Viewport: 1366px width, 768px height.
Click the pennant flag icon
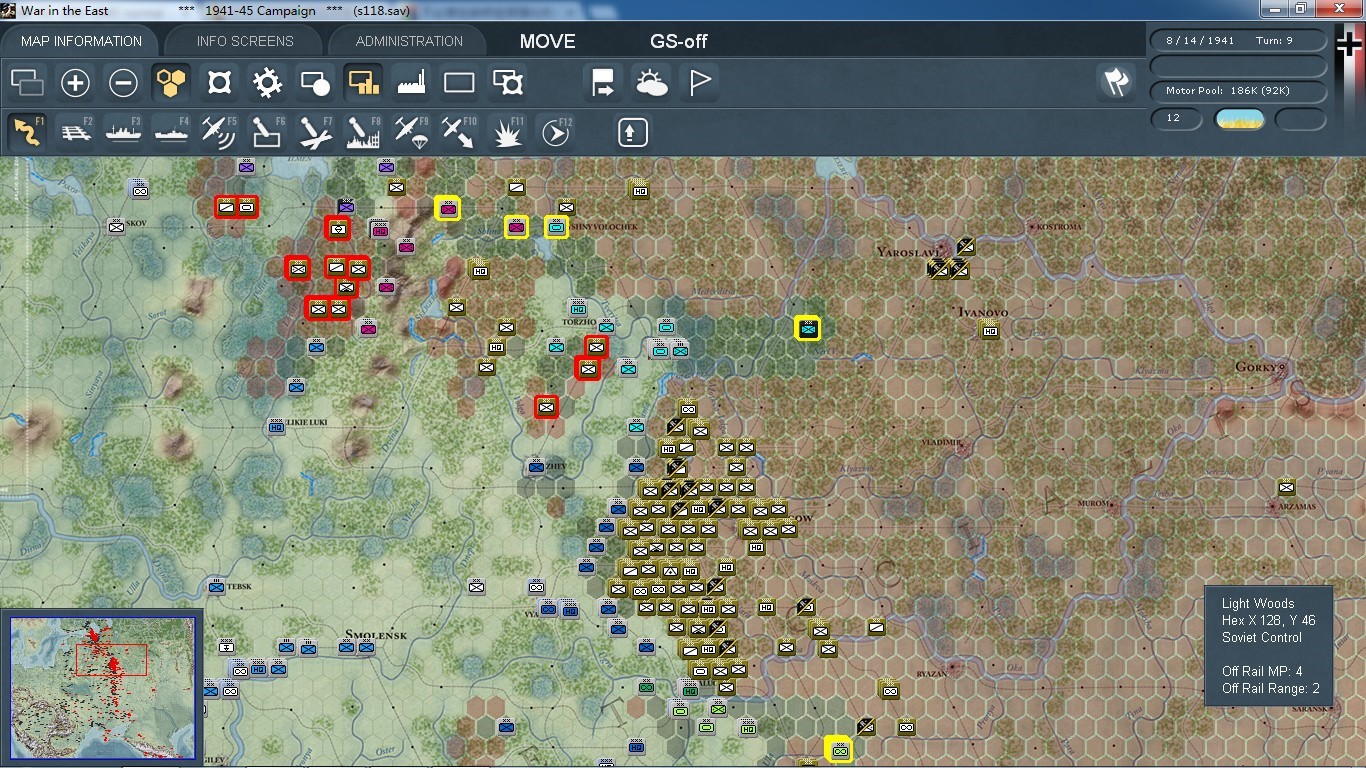[x=699, y=83]
